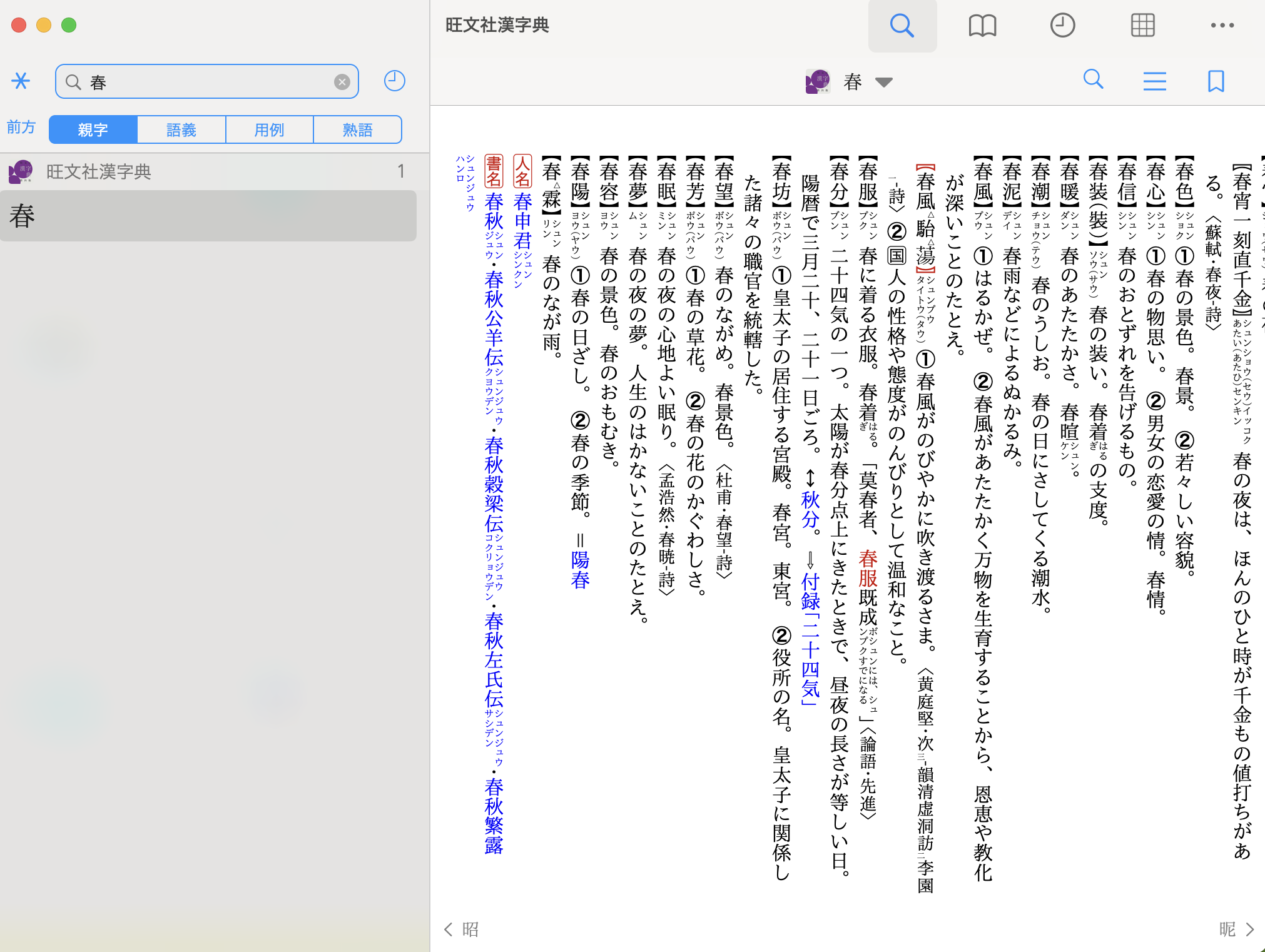
Task: Open the search view magnifier in top toolbar
Action: (x=902, y=26)
